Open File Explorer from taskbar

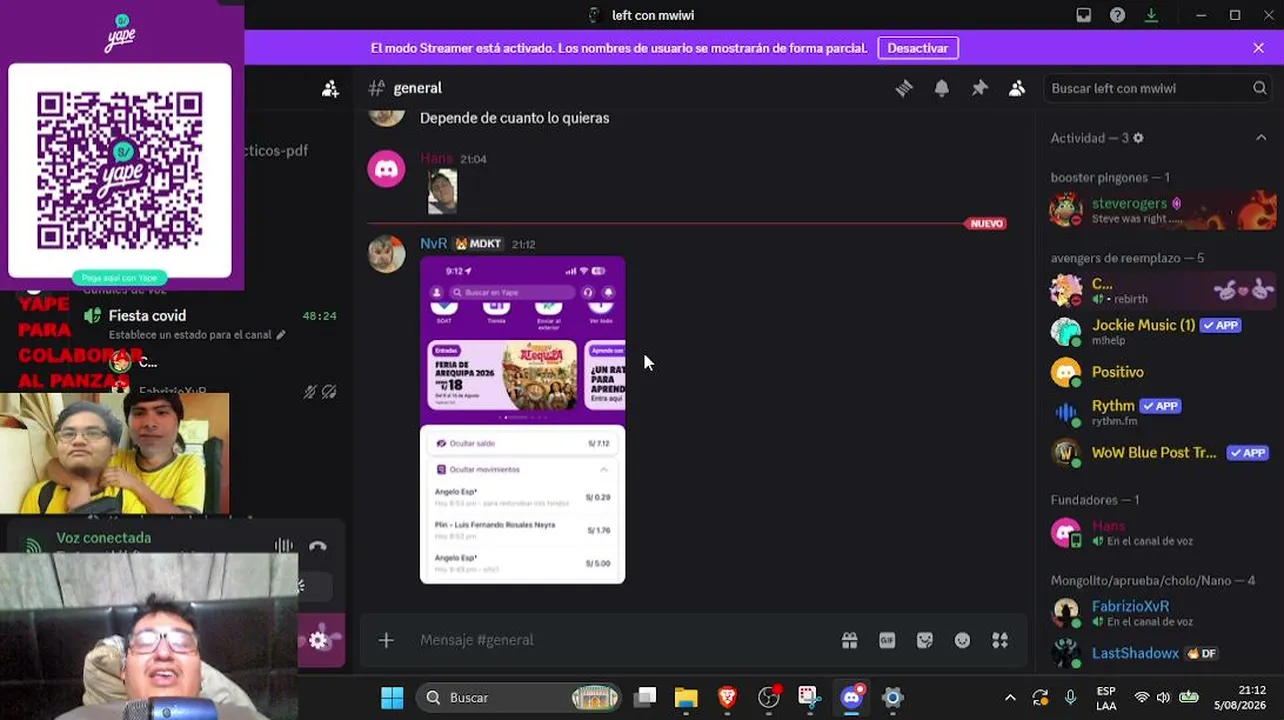686,697
